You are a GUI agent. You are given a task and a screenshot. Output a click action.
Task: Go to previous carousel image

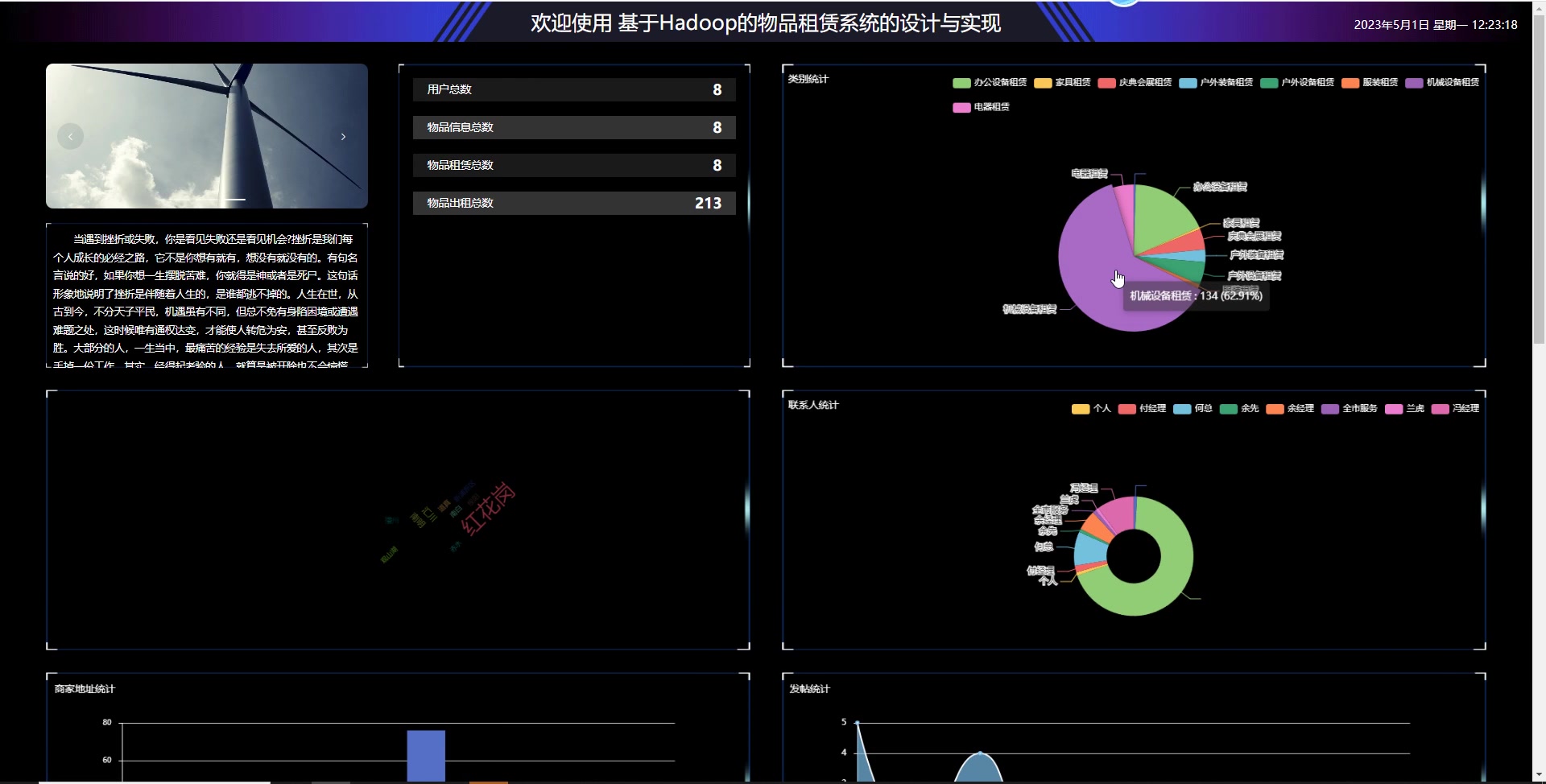click(70, 137)
